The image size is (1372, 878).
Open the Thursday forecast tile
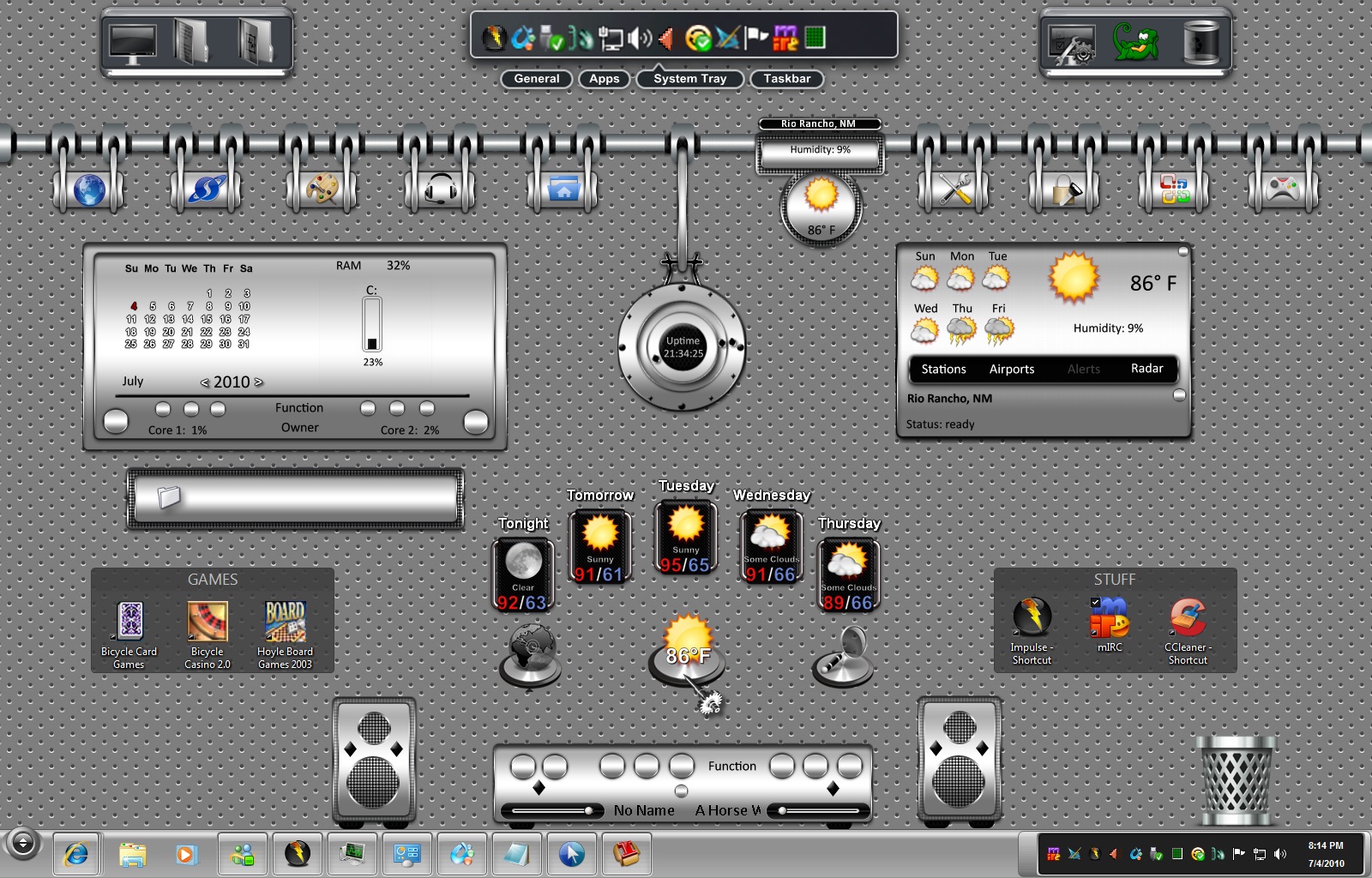pyautogui.click(x=849, y=575)
